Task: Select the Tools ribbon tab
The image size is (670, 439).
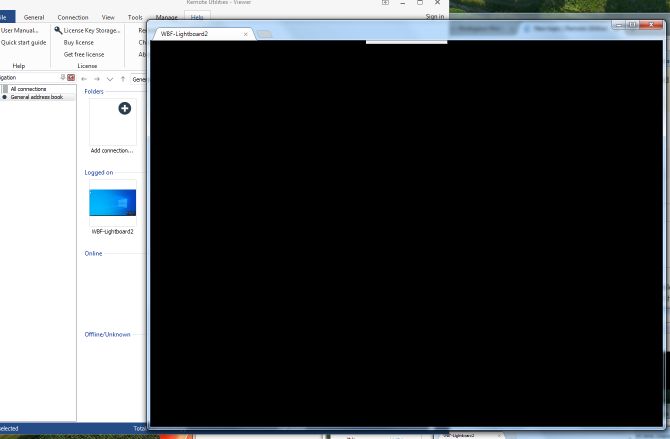Action: pyautogui.click(x=135, y=17)
